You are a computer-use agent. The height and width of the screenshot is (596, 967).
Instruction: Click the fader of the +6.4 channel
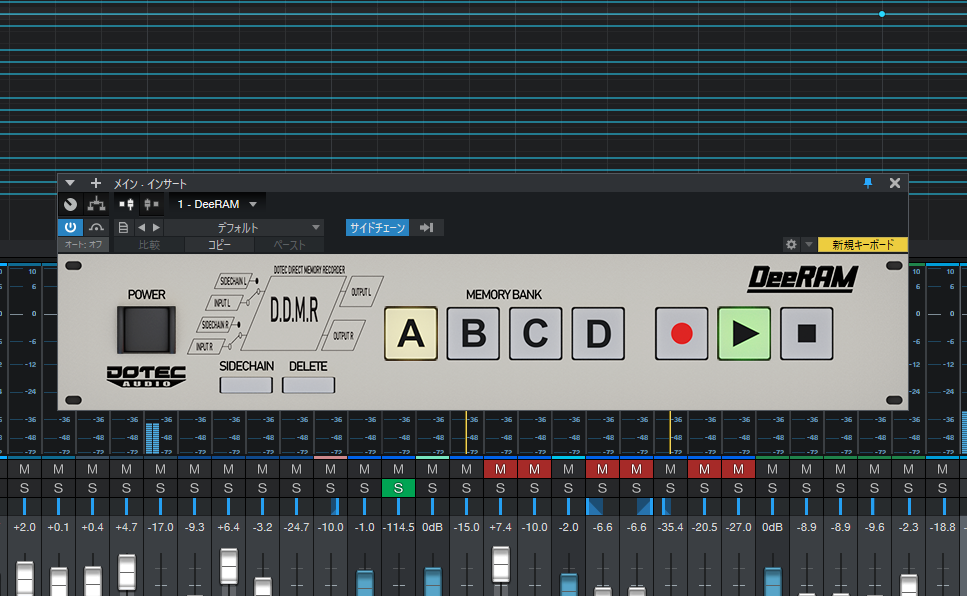pyautogui.click(x=229, y=566)
